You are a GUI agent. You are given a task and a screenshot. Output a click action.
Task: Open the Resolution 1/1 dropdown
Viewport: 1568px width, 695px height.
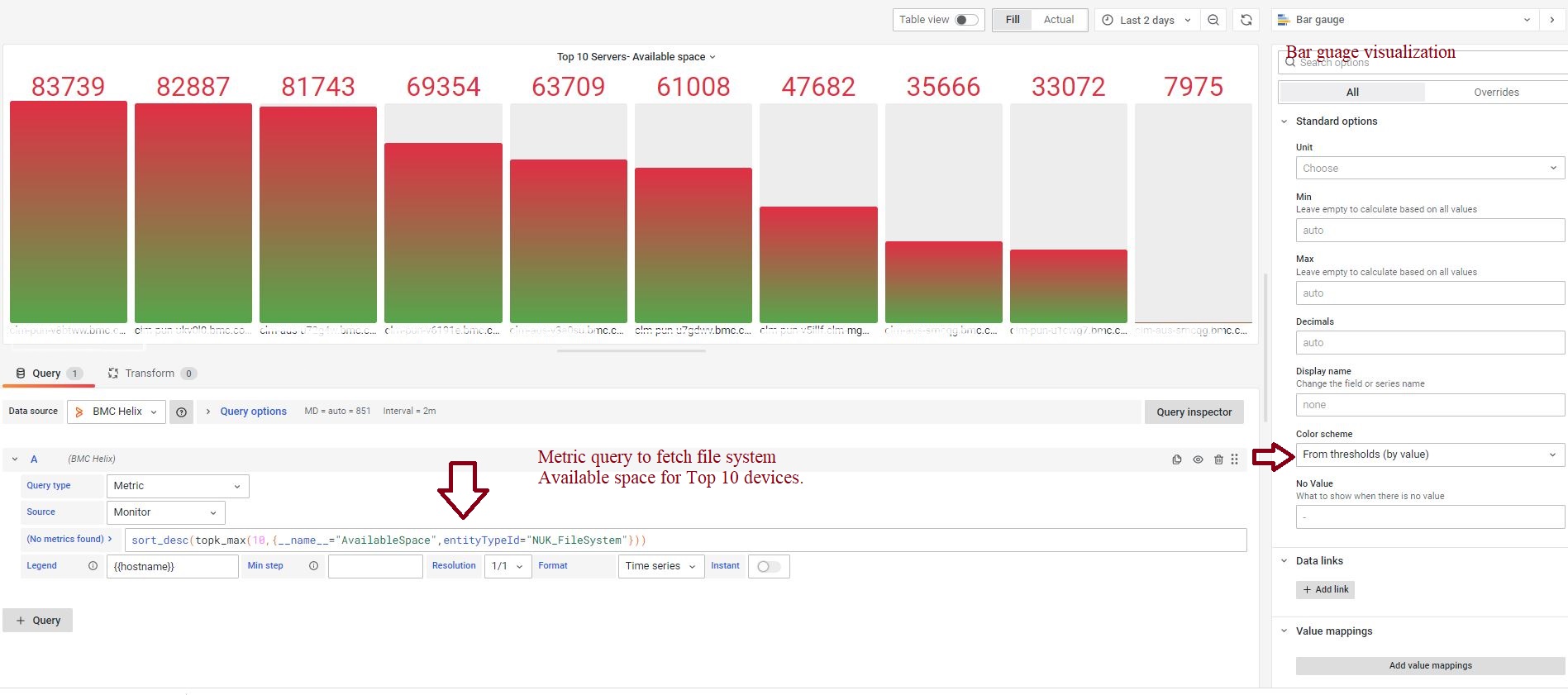508,566
